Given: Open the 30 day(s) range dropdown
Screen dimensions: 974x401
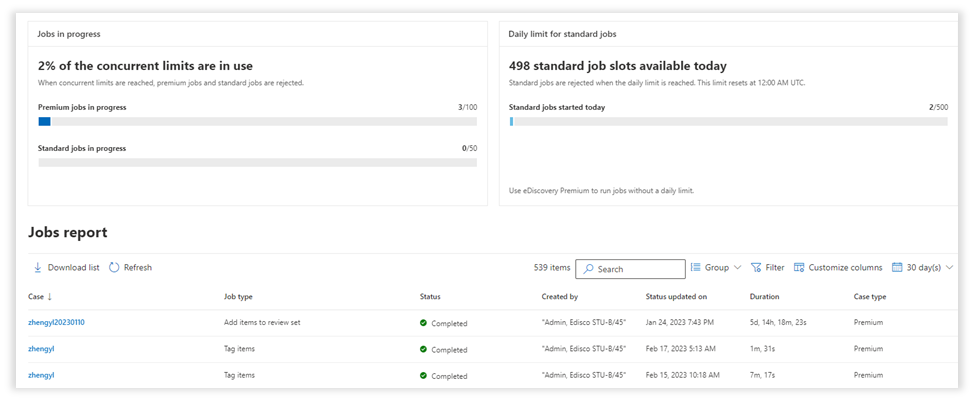Looking at the screenshot, I should pos(948,268).
